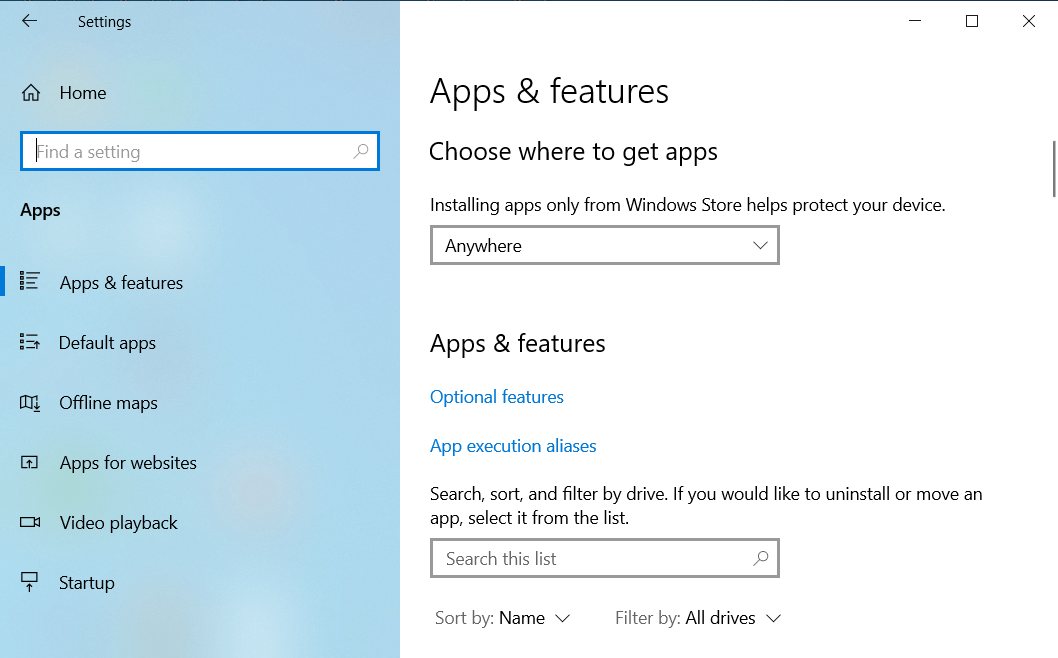This screenshot has height=658, width=1058.
Task: Open the Optional features link
Action: pos(497,397)
